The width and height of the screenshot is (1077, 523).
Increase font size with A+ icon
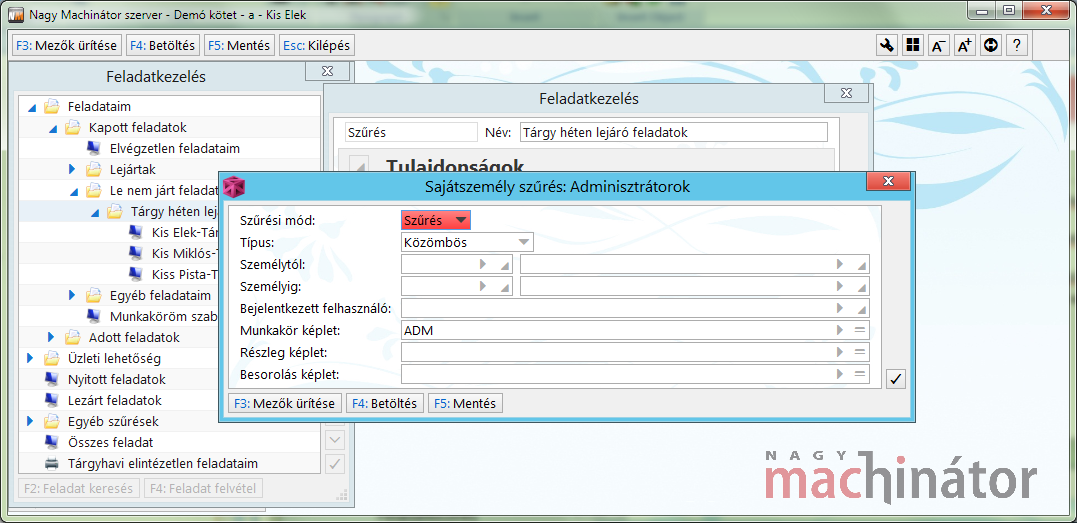(x=964, y=45)
